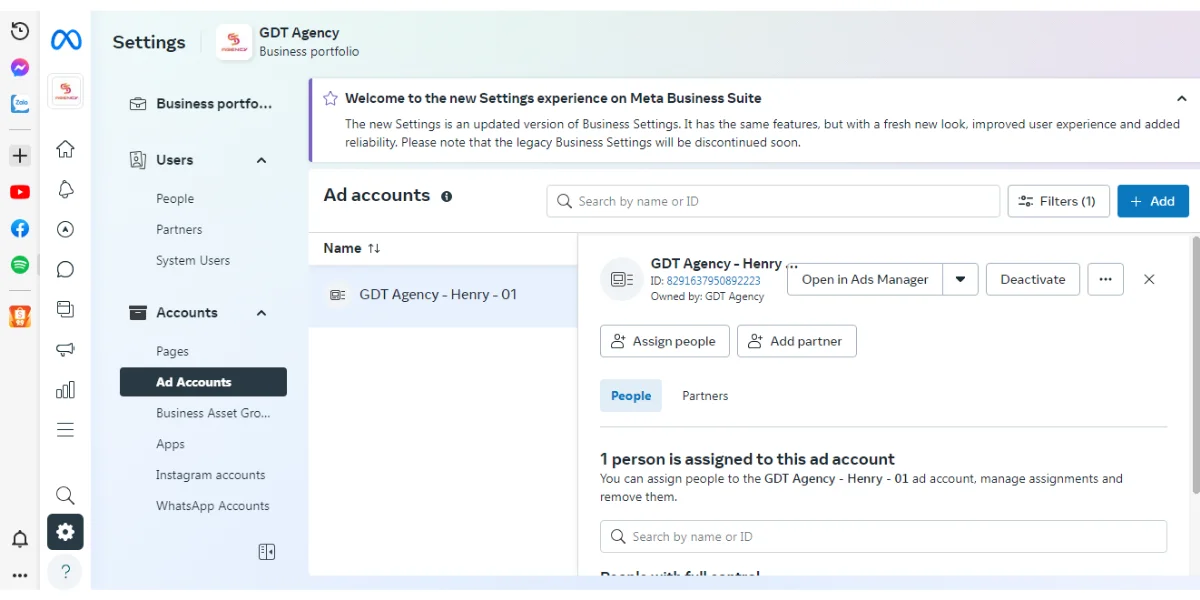Image resolution: width=1200 pixels, height=600 pixels.
Task: Open the business portfolio thumbnail in the navigation rail
Action: [66, 91]
